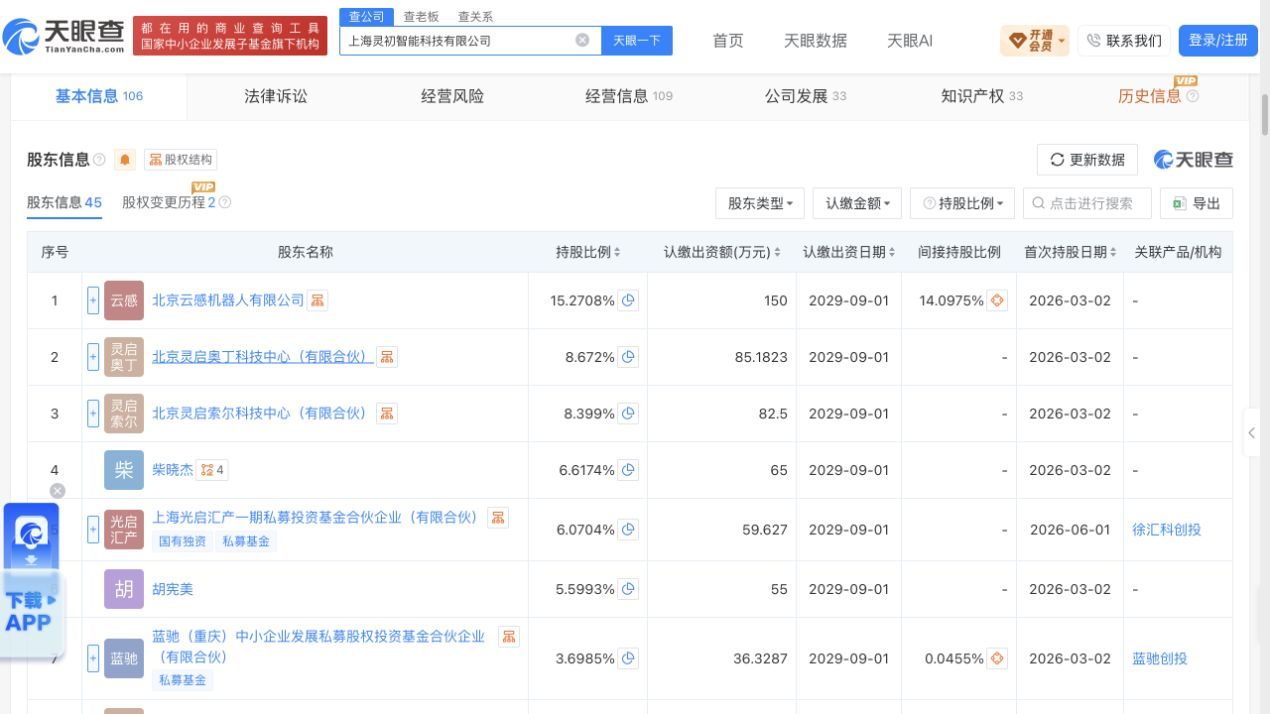Click history icon next to 5.5993%

point(628,589)
